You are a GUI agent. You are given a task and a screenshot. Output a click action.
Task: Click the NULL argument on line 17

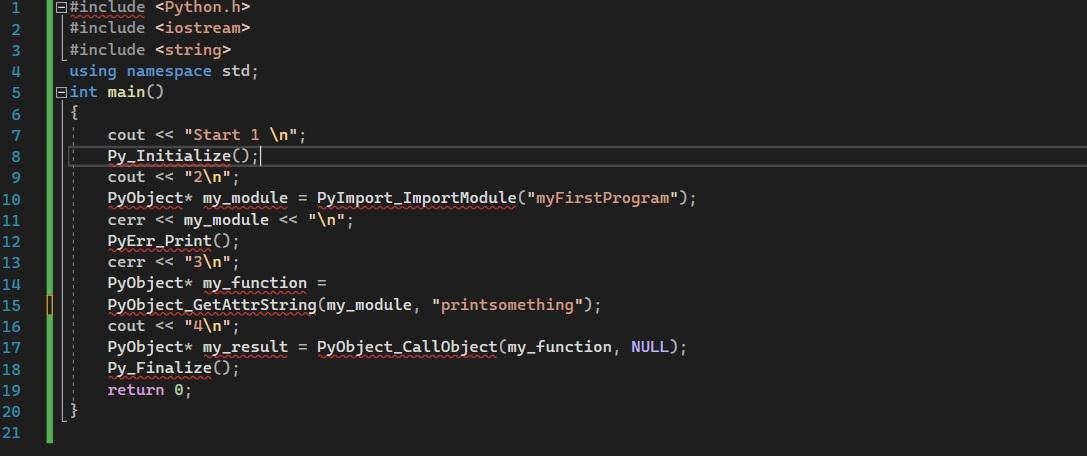click(x=650, y=347)
